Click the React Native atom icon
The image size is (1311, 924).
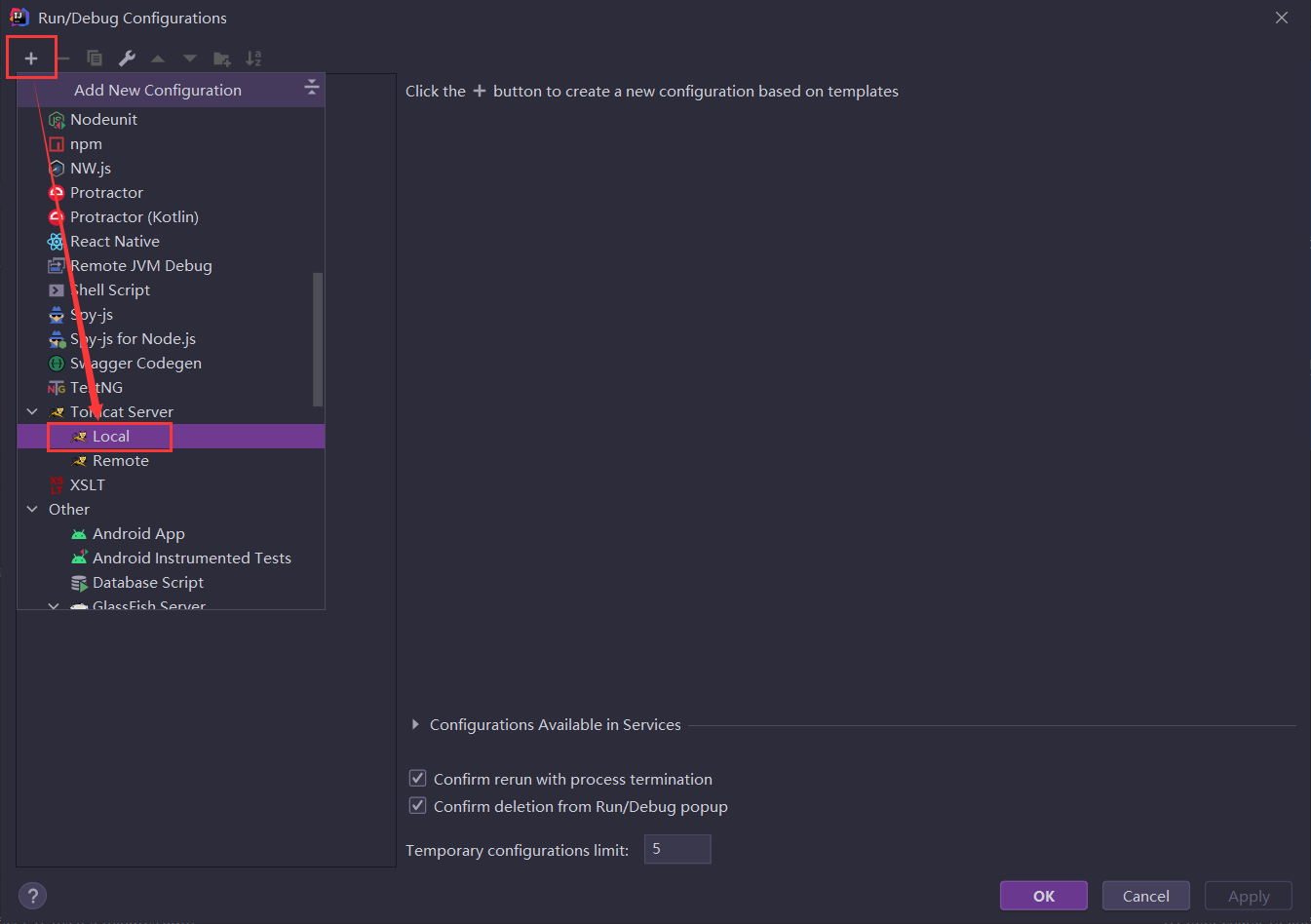(x=57, y=242)
